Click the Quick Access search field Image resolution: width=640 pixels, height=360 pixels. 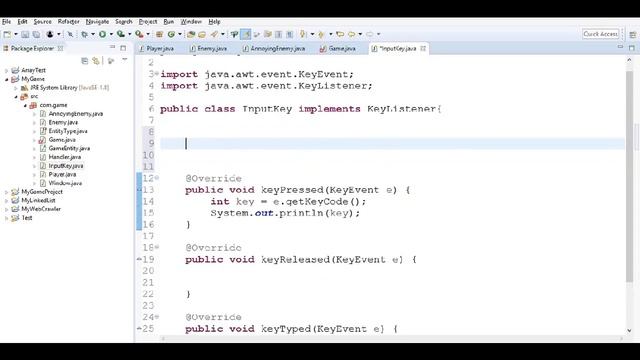(x=600, y=34)
